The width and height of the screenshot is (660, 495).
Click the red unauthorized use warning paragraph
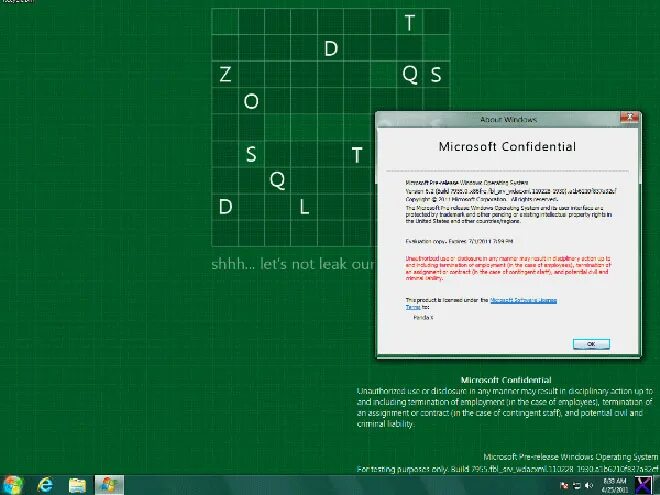(508, 268)
